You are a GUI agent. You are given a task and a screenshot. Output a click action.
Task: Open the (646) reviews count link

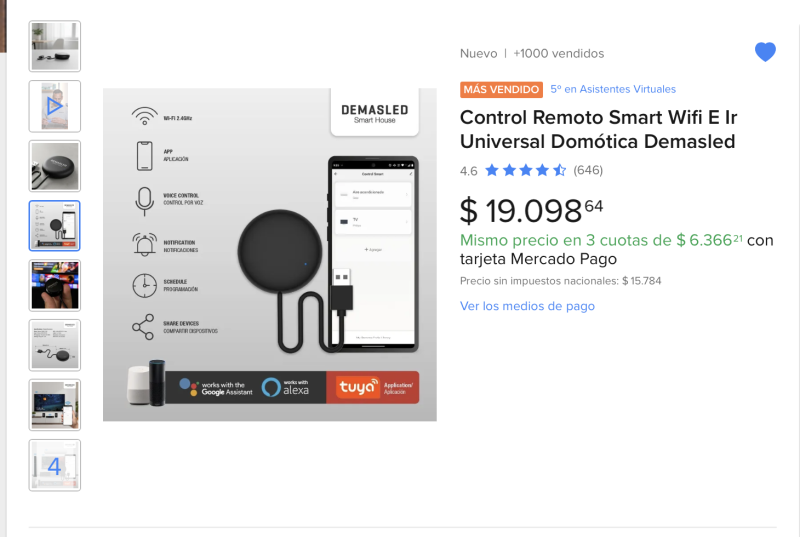point(588,170)
